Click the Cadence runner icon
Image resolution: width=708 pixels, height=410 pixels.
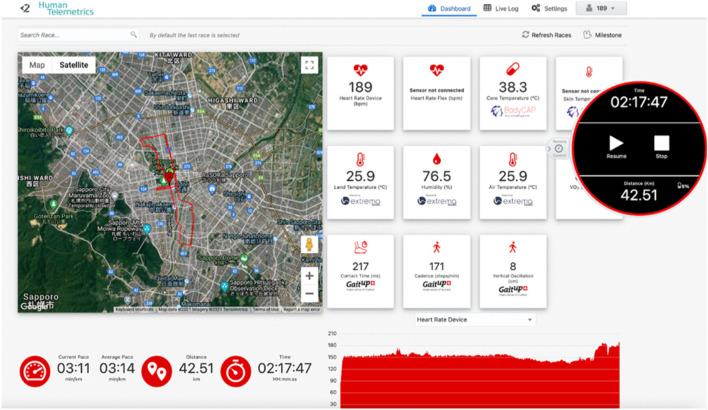pos(436,247)
